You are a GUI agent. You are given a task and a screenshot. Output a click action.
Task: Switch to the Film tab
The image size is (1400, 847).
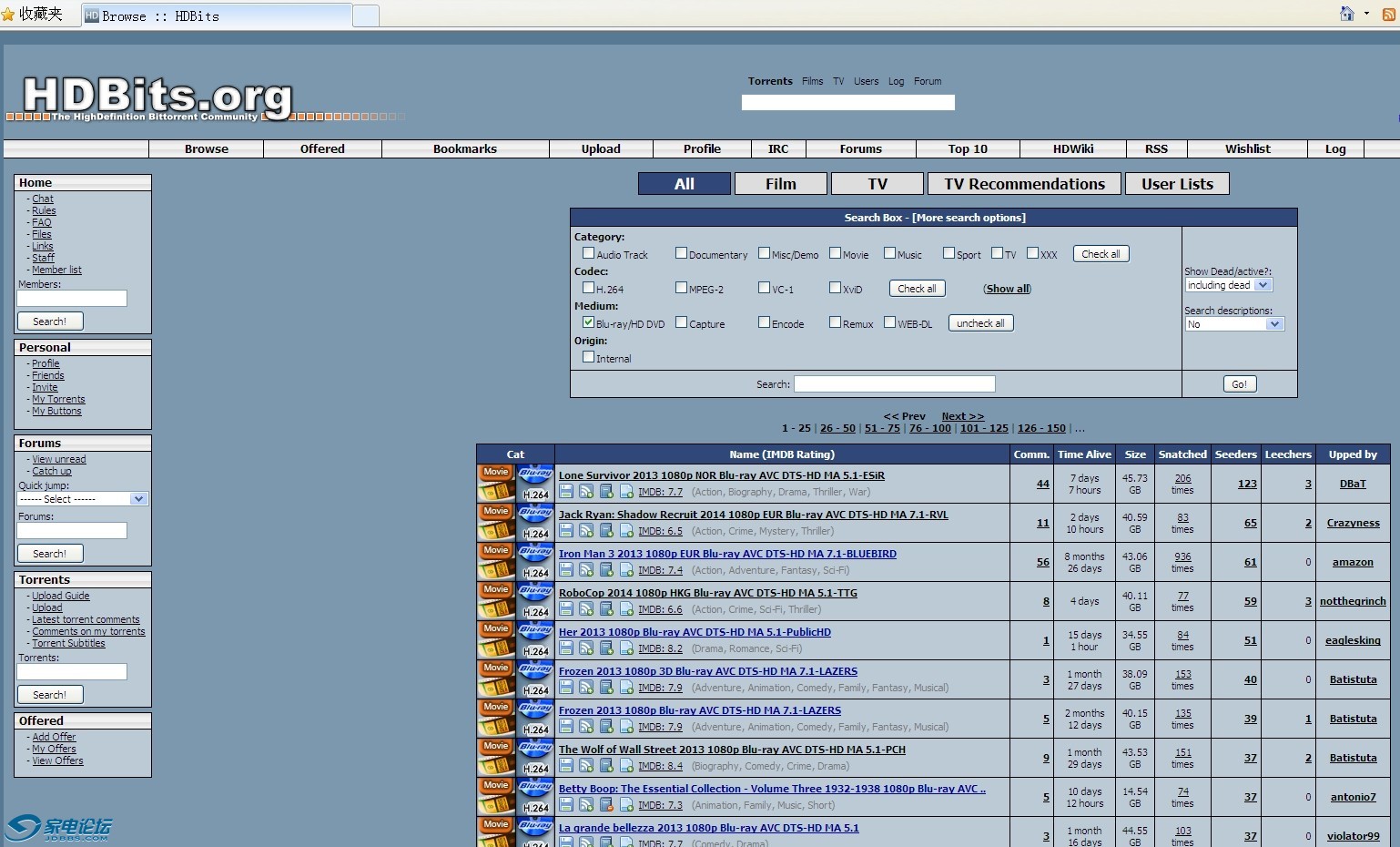click(x=781, y=184)
